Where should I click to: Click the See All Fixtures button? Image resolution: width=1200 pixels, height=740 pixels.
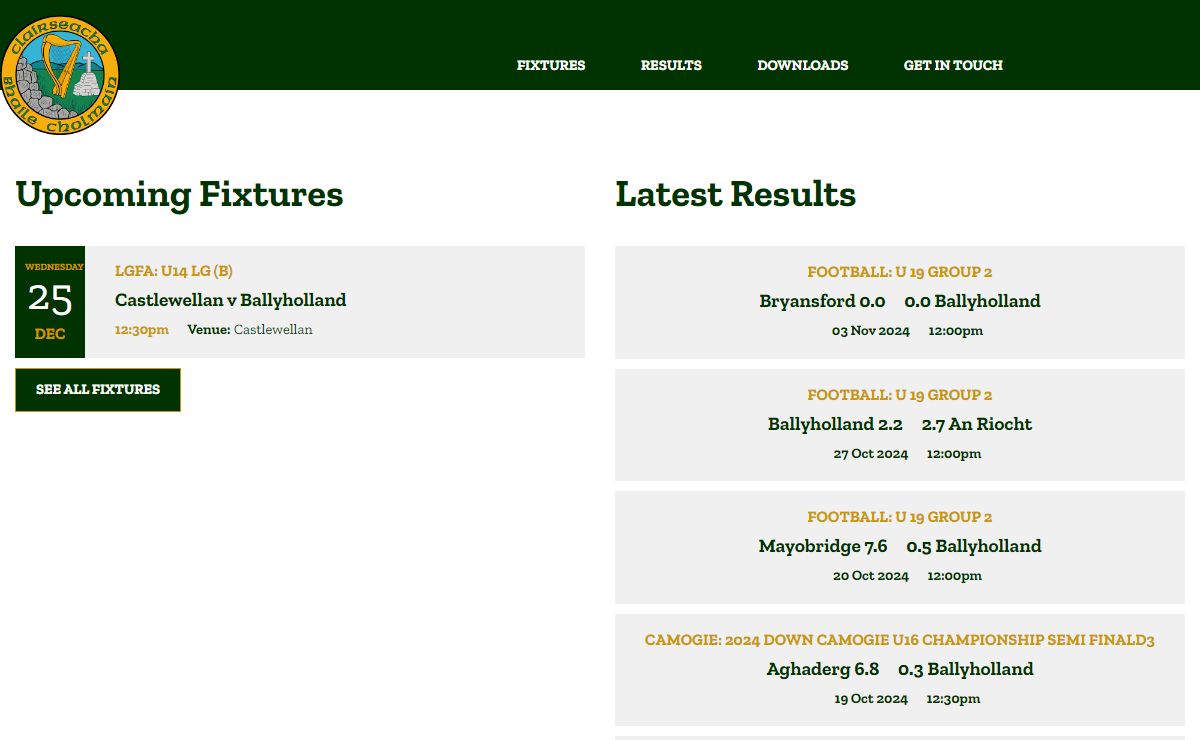click(98, 390)
